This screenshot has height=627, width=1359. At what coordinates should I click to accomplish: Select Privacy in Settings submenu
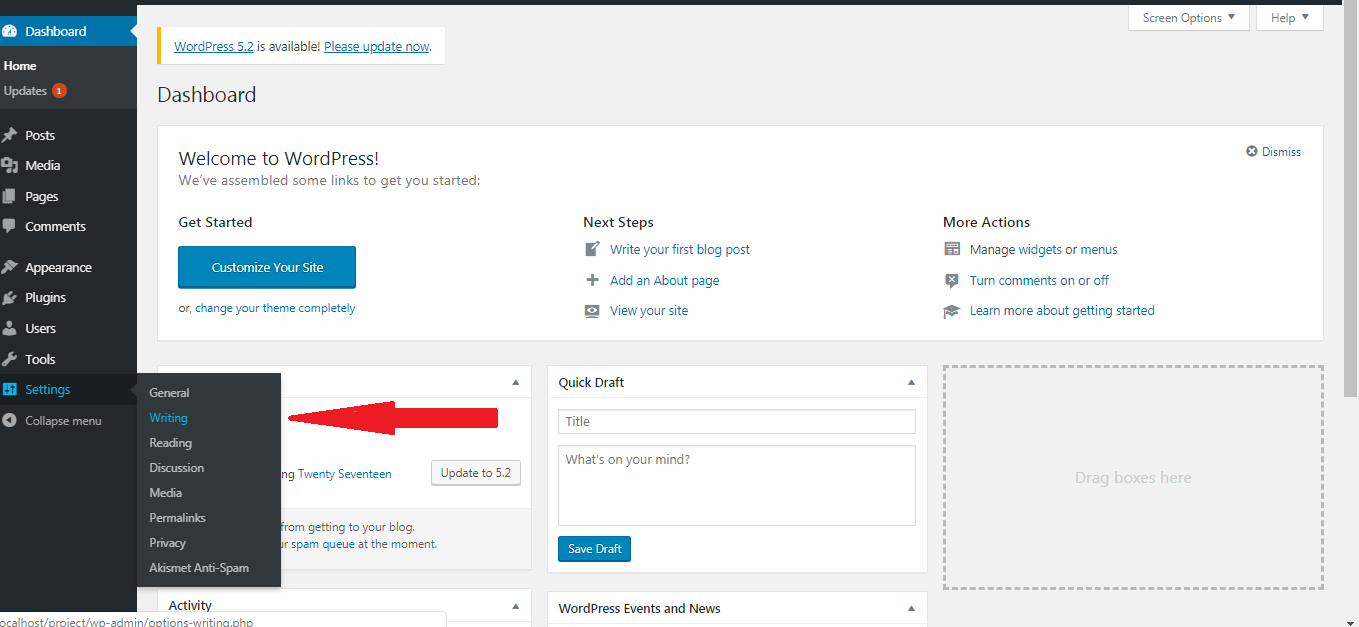coord(167,543)
